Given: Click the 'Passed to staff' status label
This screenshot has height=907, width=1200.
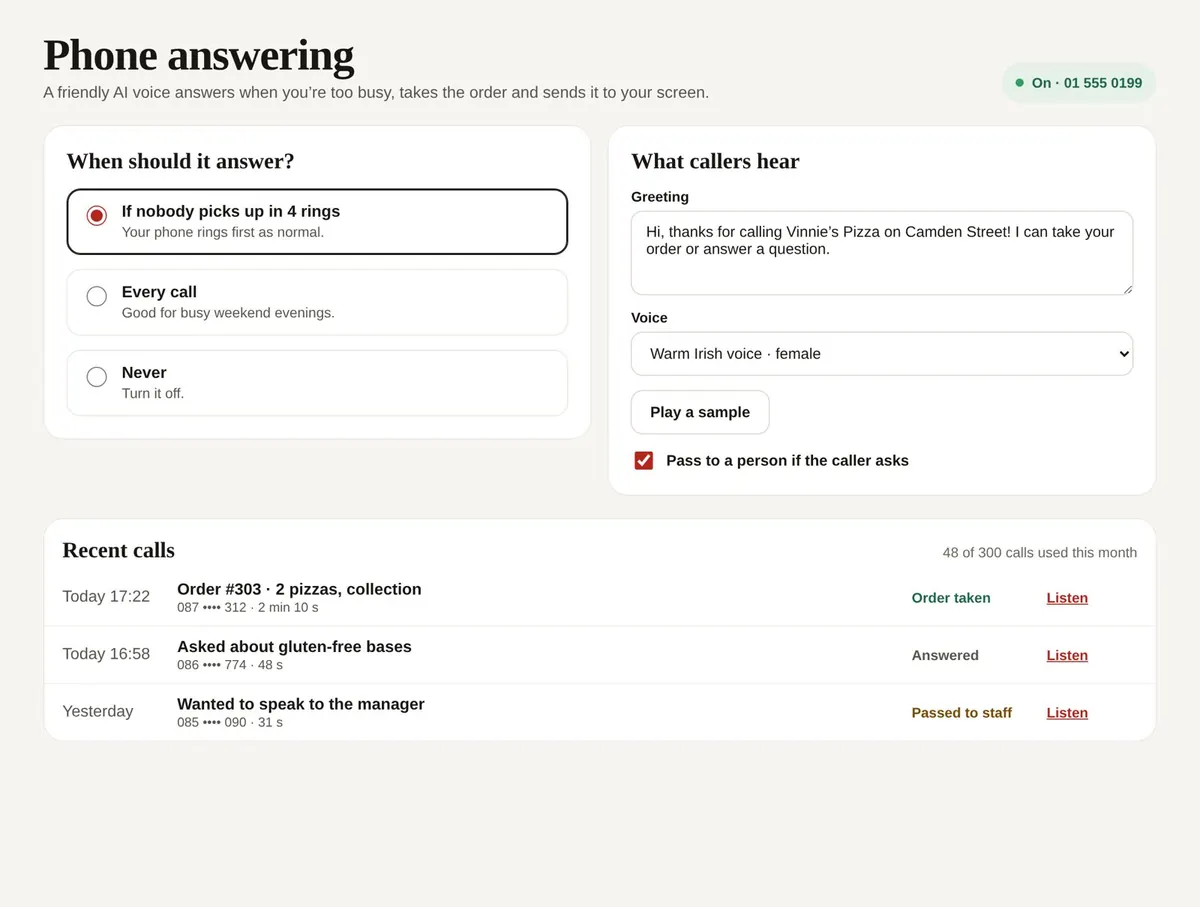Looking at the screenshot, I should [x=961, y=713].
